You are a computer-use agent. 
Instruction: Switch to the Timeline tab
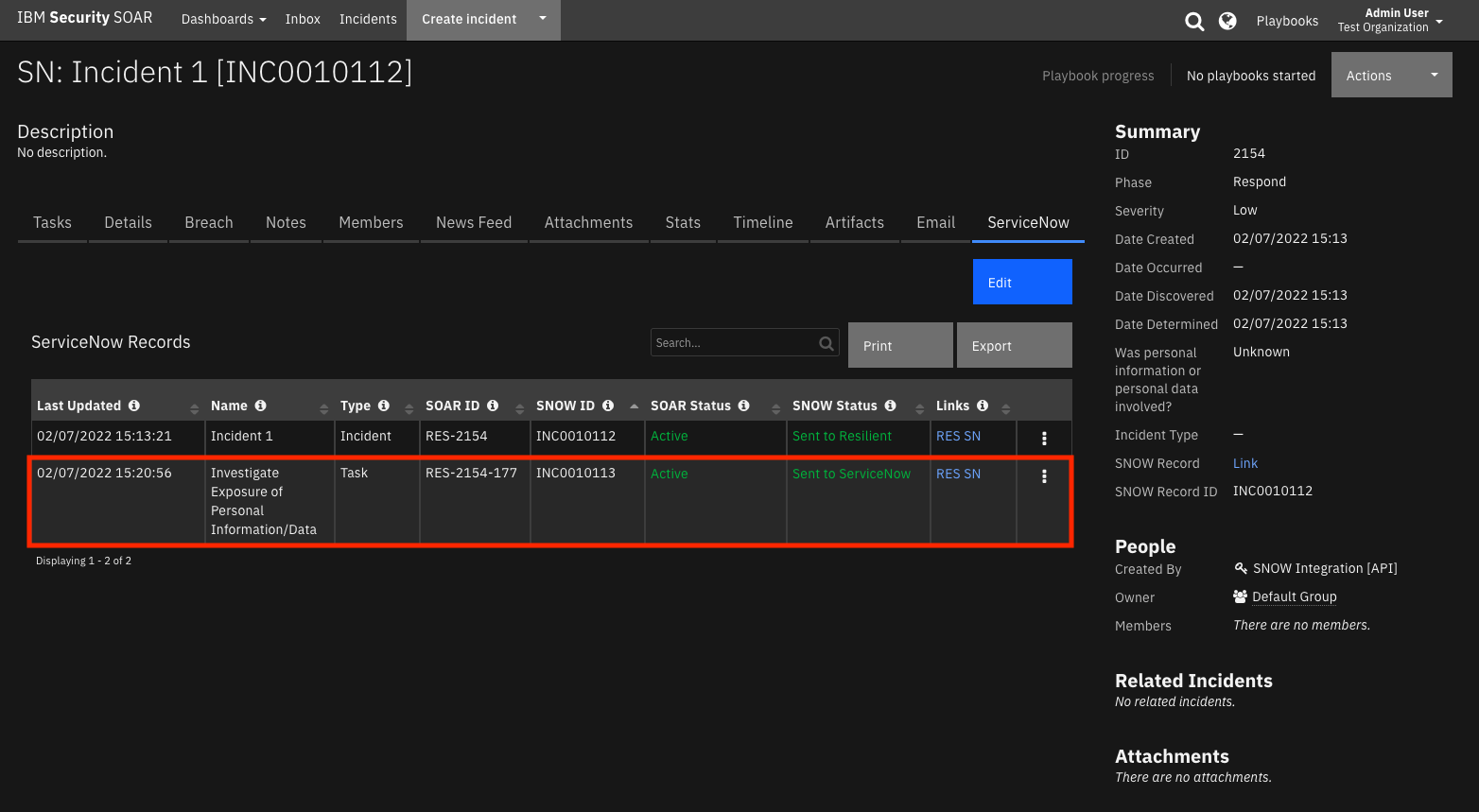pos(762,222)
